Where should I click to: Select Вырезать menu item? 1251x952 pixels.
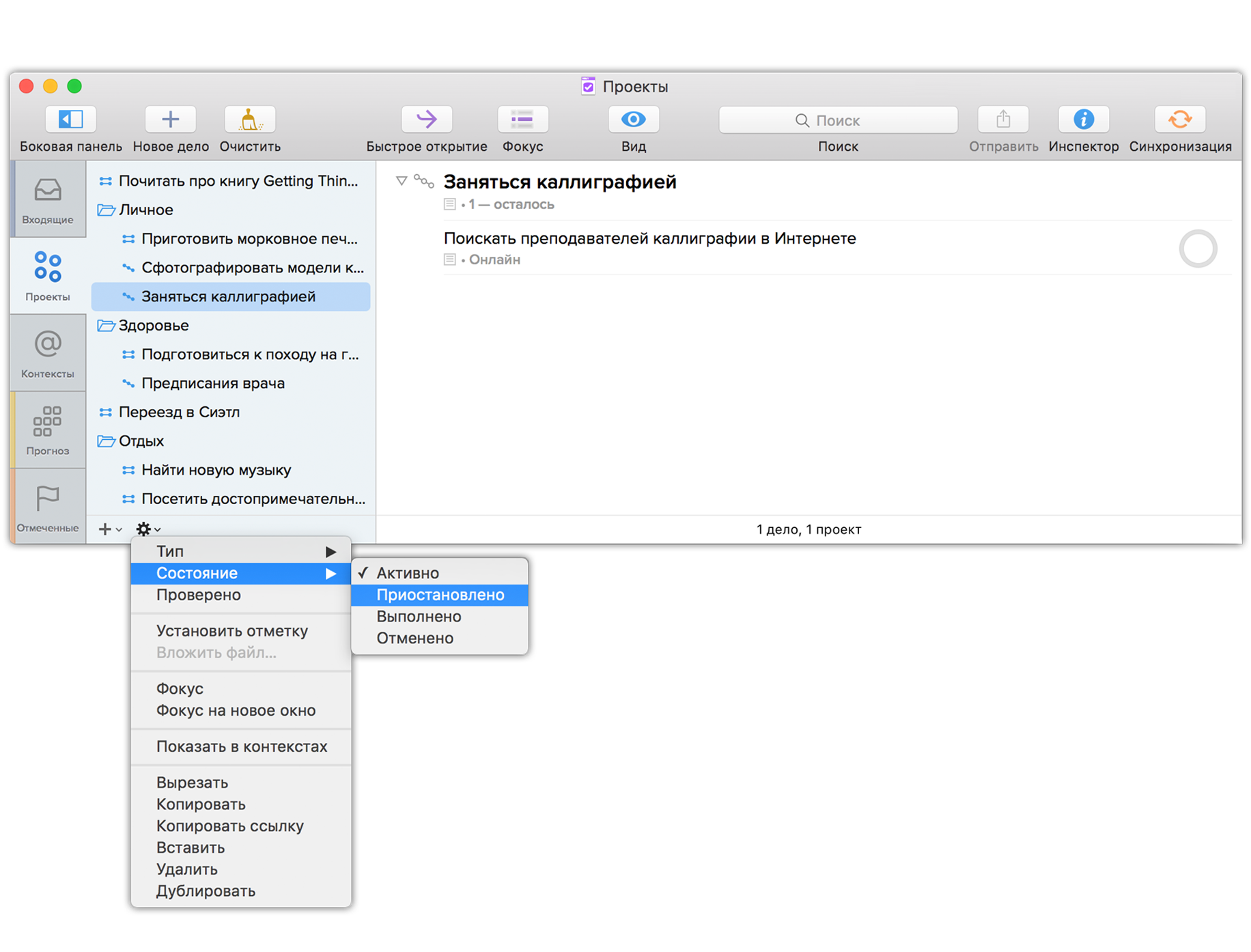pos(241,783)
